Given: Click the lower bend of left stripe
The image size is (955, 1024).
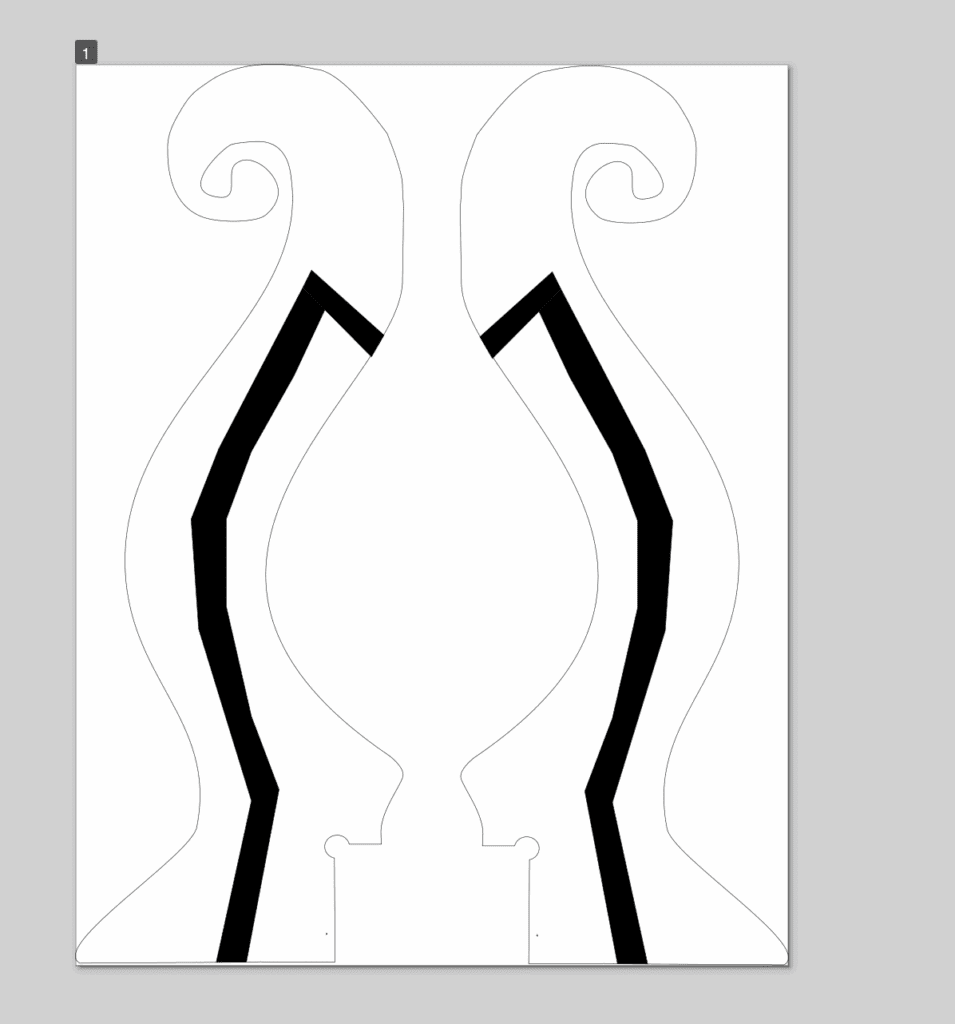Looking at the screenshot, I should coord(264,792).
